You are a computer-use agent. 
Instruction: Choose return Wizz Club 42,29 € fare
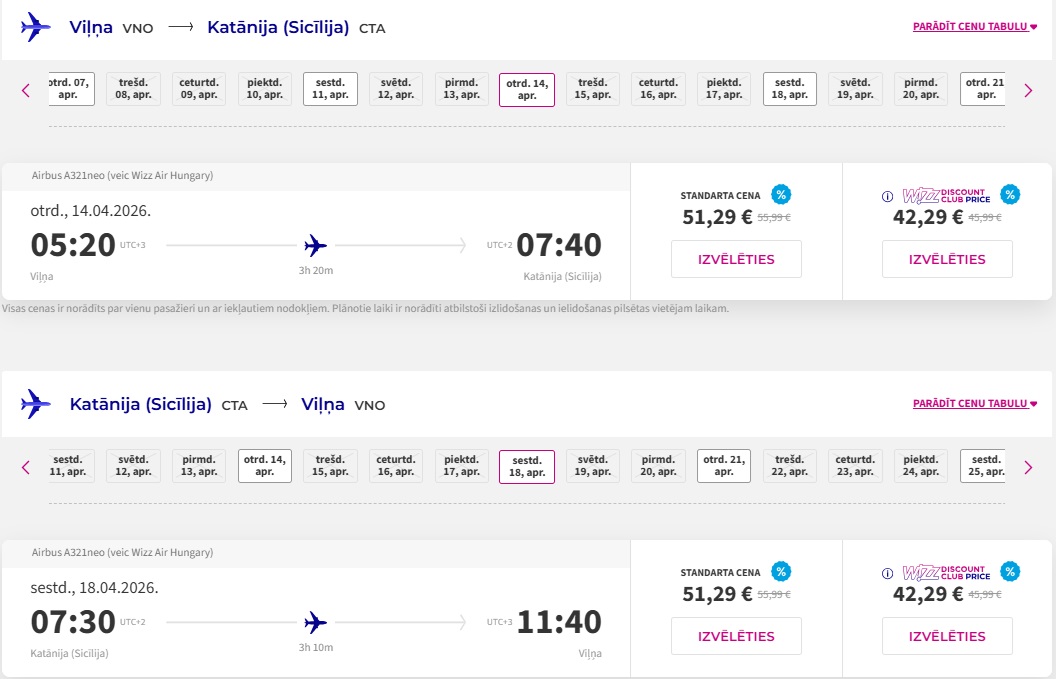pyautogui.click(x=947, y=637)
